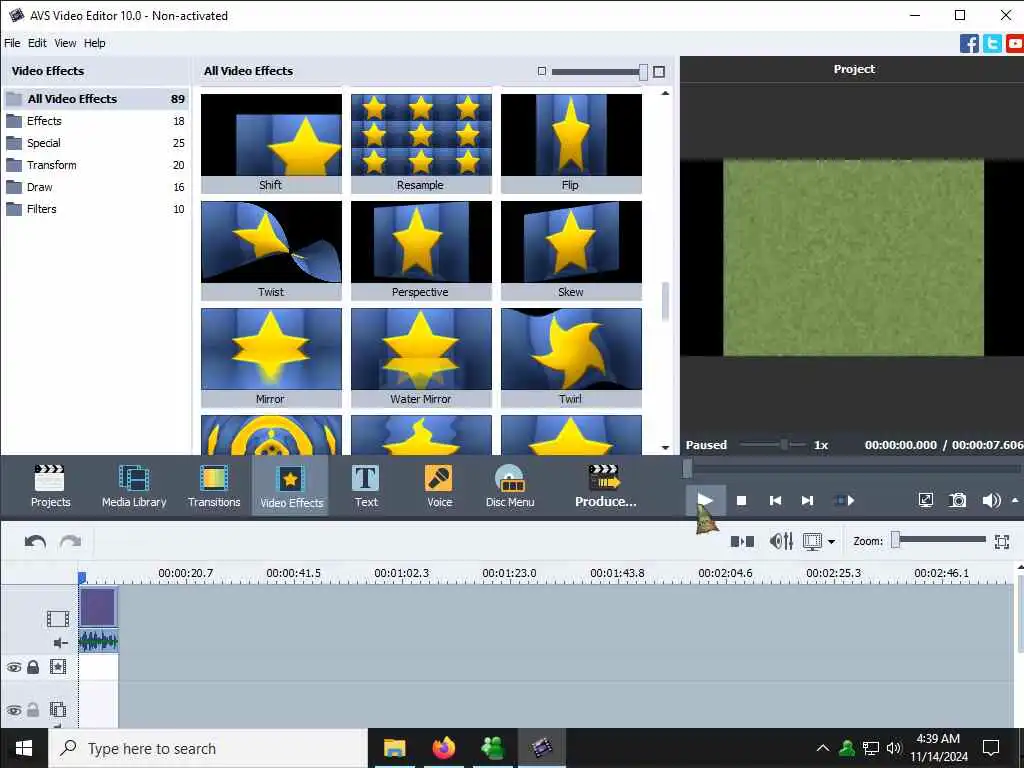Select the Twirl effect thumbnail

tap(571, 357)
